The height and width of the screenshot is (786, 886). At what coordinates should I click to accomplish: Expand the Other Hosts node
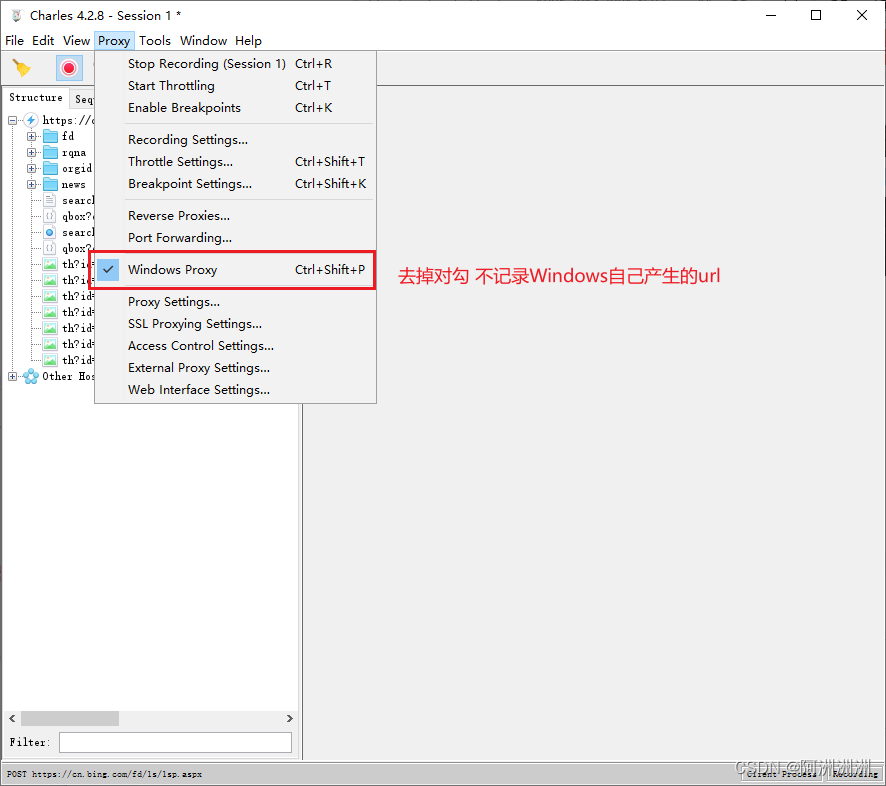(12, 376)
